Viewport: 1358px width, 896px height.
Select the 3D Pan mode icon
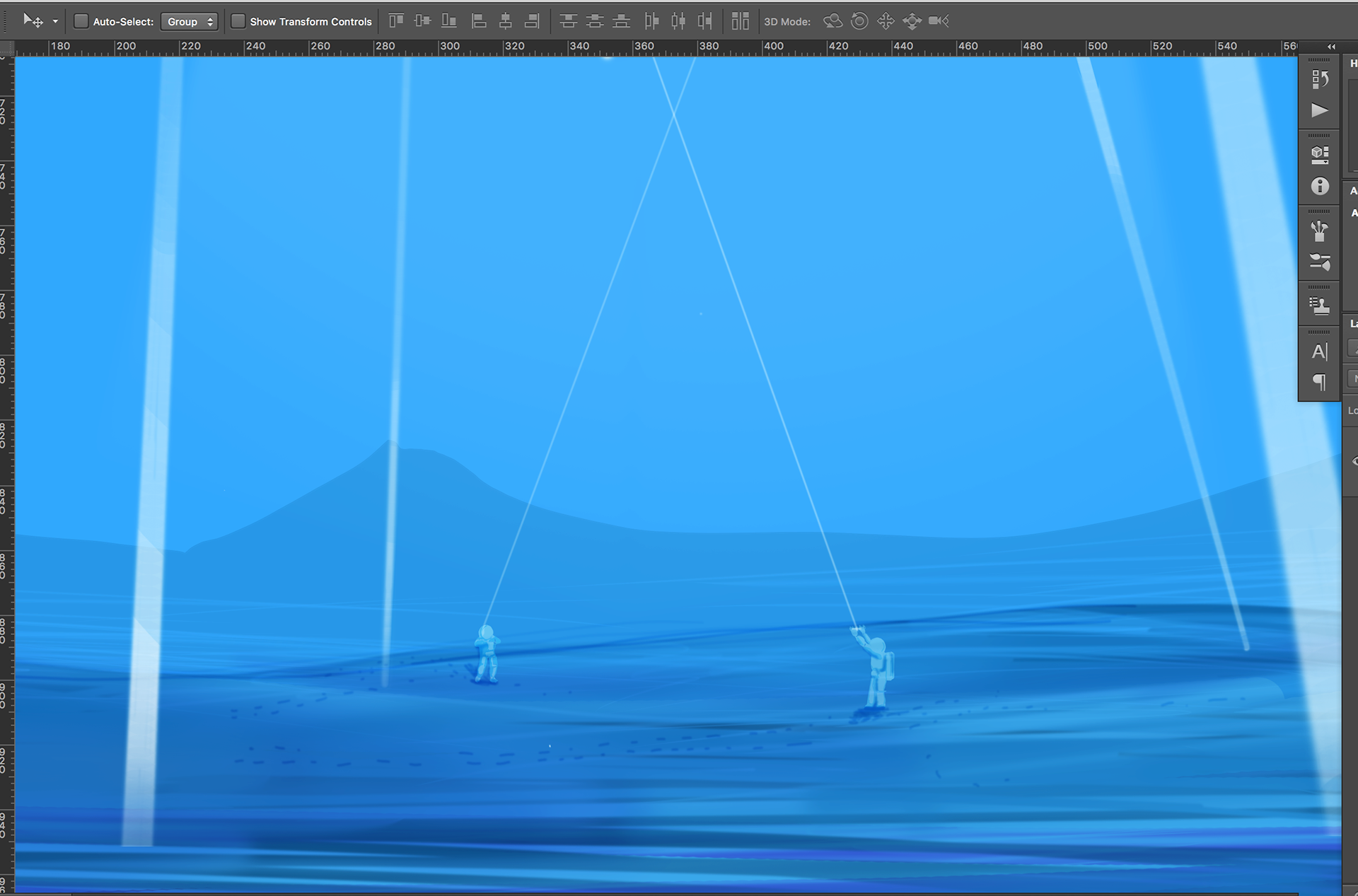(886, 21)
